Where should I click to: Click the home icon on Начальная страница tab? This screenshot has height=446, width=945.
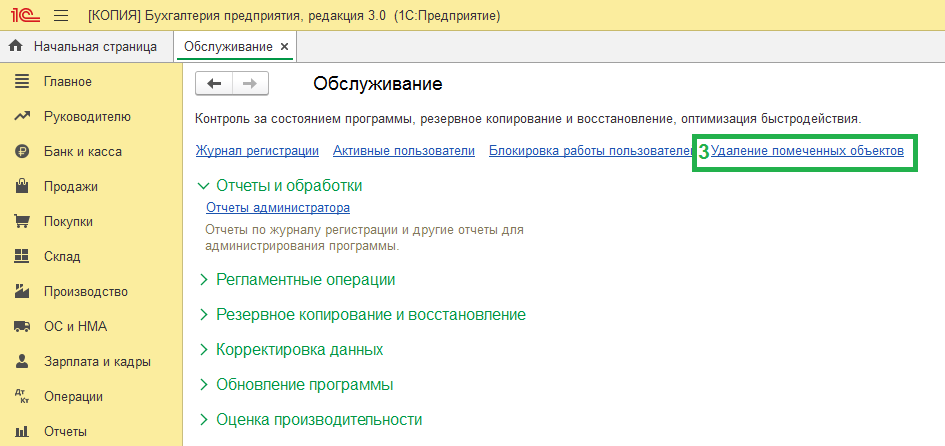(x=16, y=46)
